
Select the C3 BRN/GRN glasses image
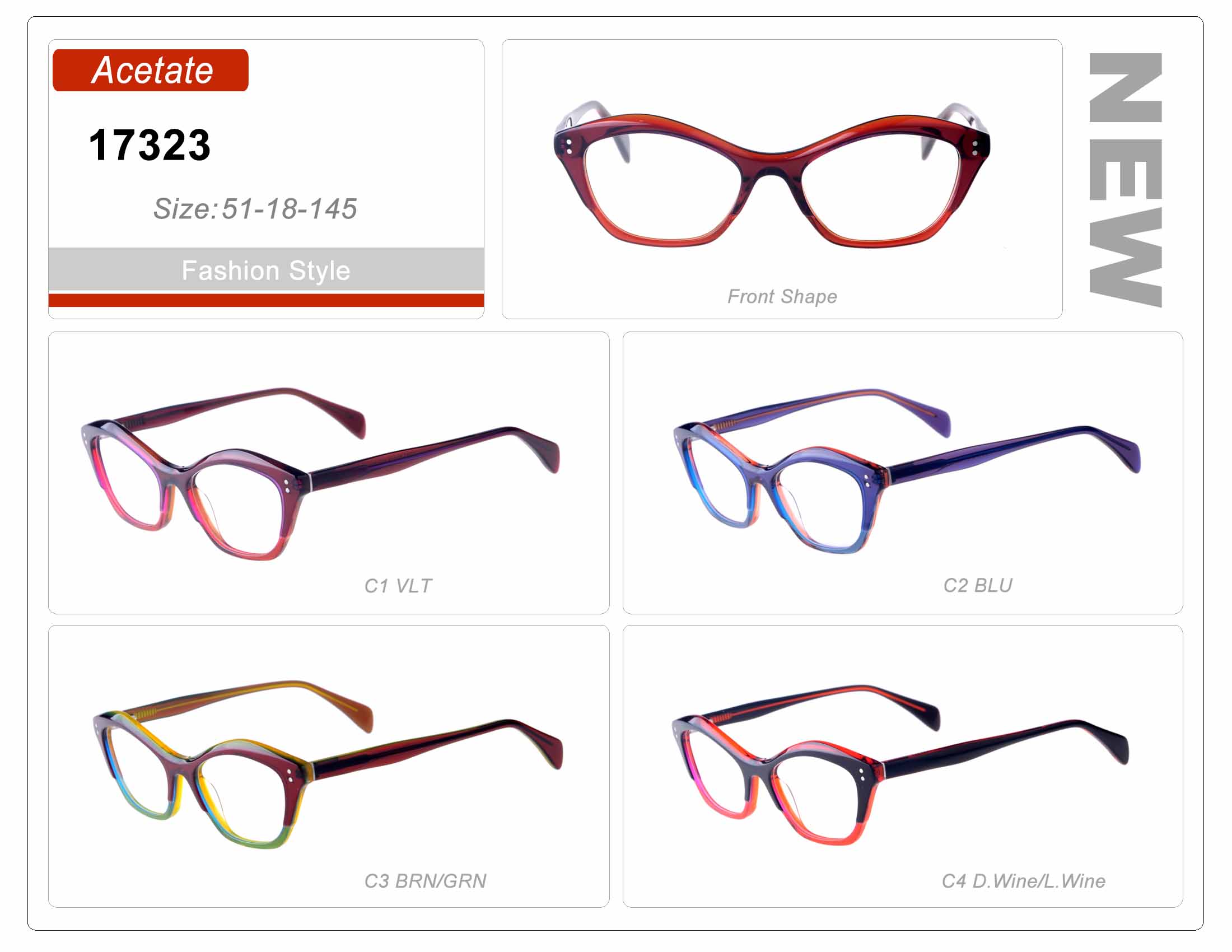(328, 765)
